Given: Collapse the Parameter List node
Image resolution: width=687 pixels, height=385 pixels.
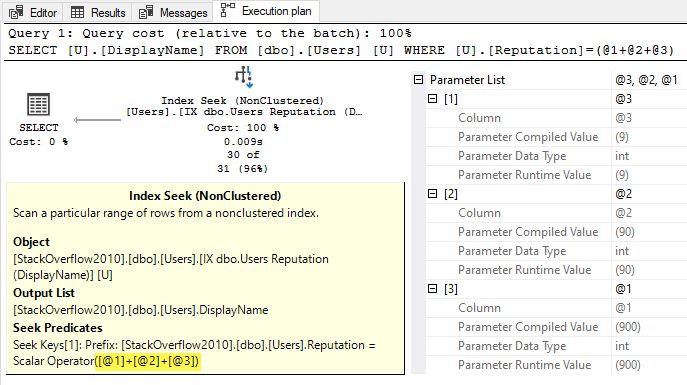Looking at the screenshot, I should pos(418,80).
